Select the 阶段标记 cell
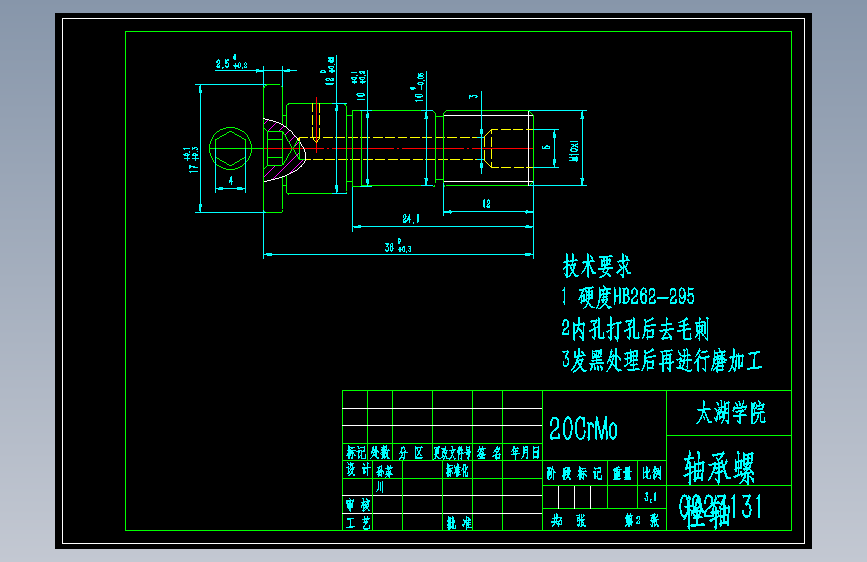Image resolution: width=867 pixels, height=562 pixels. click(x=575, y=473)
